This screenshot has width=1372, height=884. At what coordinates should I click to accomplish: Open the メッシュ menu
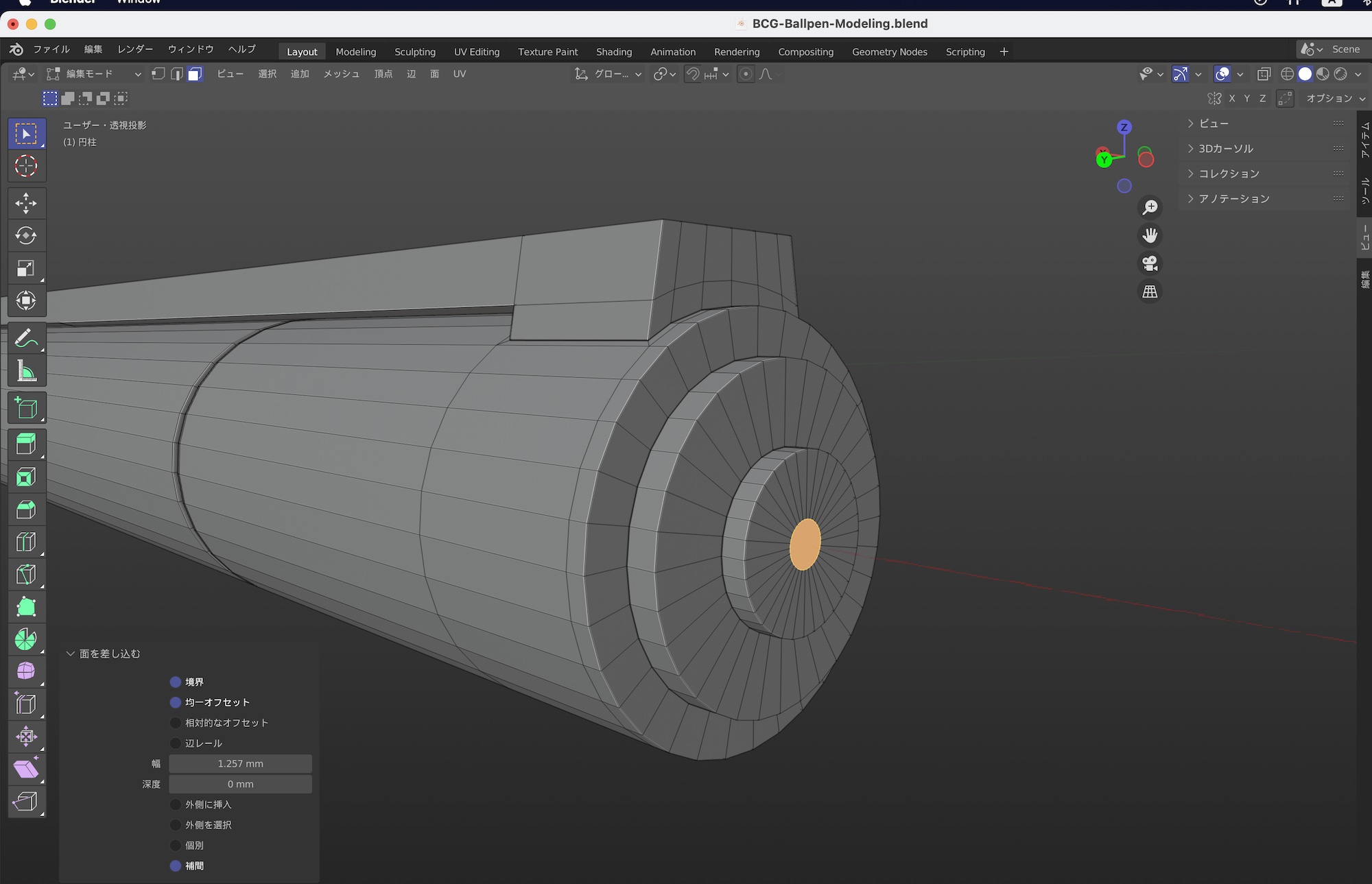341,74
